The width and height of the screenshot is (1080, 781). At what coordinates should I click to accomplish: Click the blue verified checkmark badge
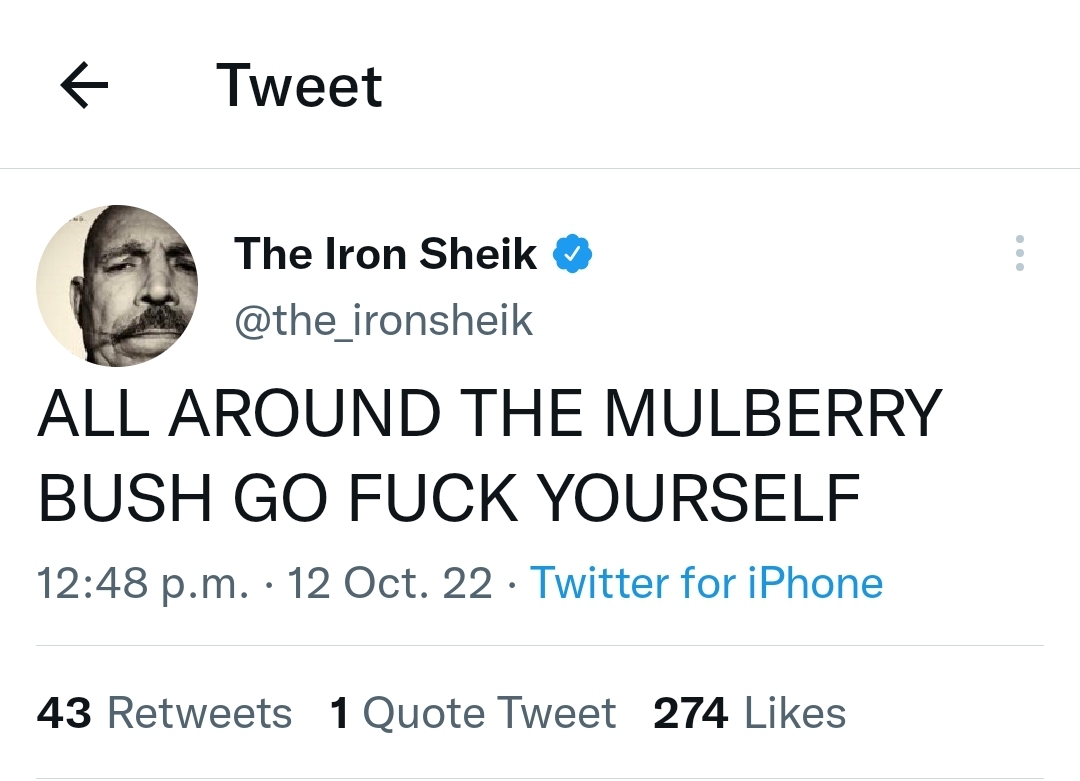pos(573,255)
